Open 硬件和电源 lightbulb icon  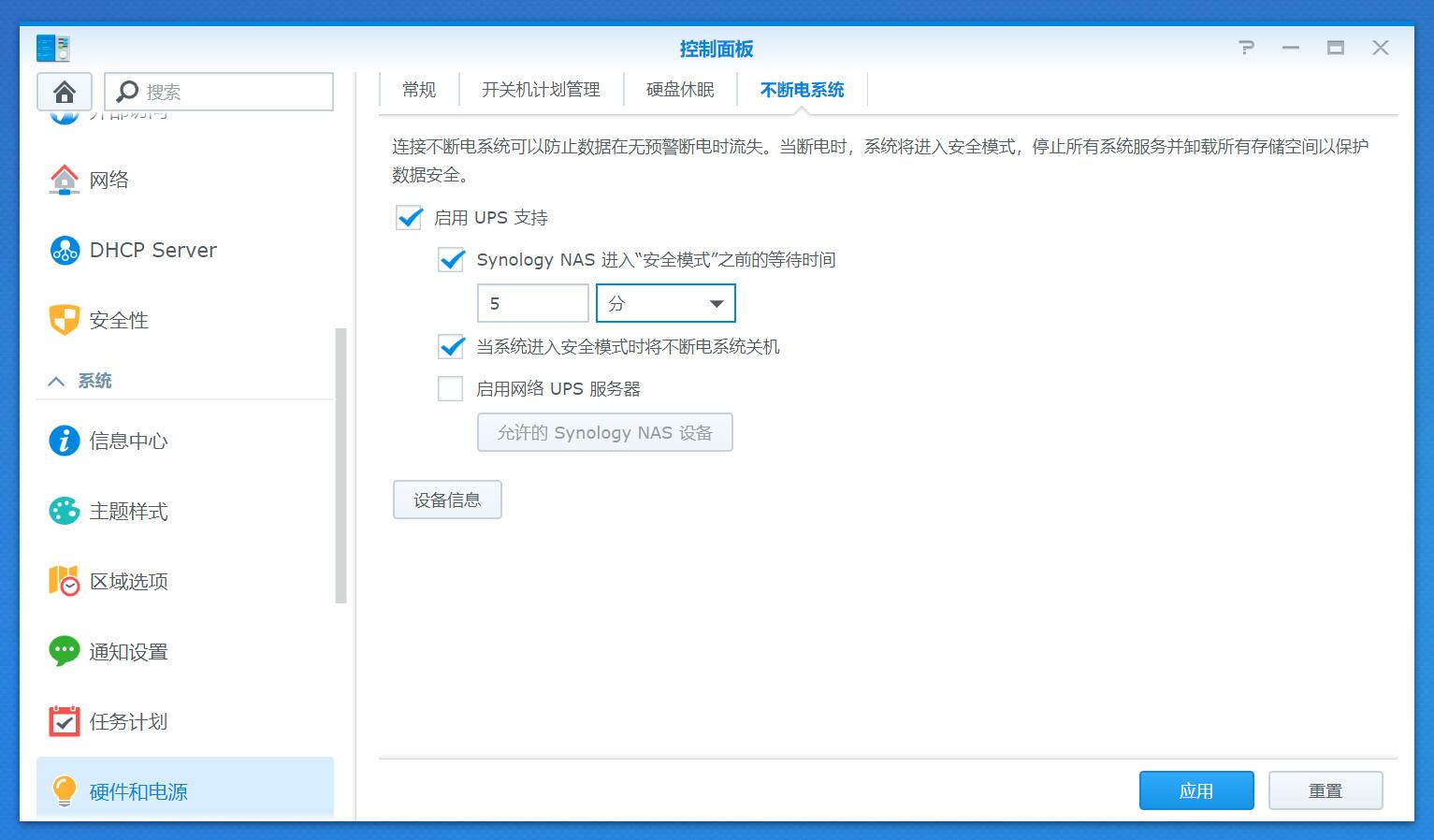(x=63, y=790)
